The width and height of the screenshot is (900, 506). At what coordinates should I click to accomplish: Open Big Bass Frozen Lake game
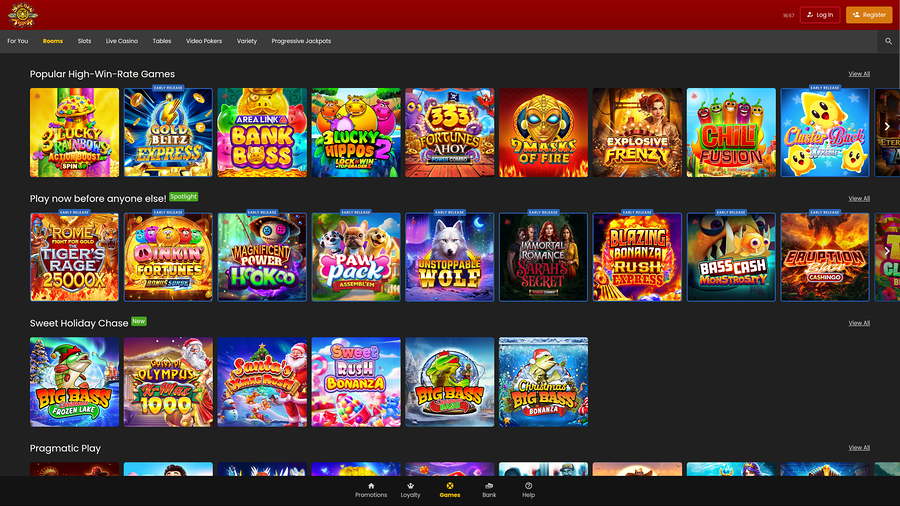point(75,382)
